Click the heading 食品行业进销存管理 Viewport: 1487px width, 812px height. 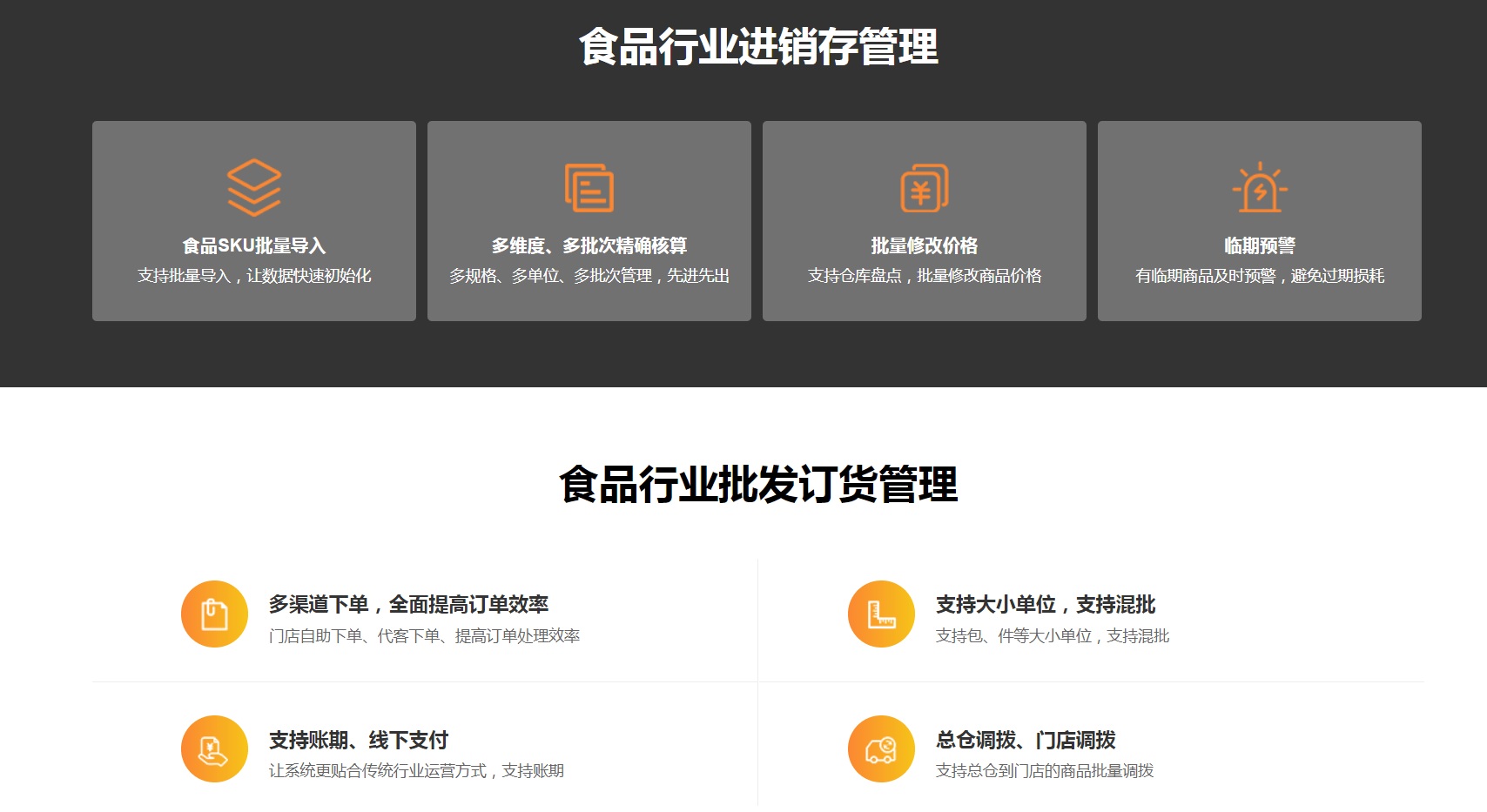tap(759, 48)
